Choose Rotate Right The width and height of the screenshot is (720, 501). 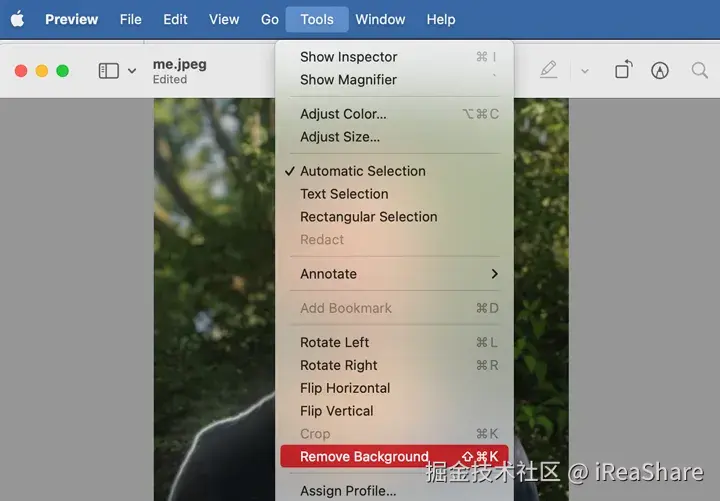pos(395,366)
